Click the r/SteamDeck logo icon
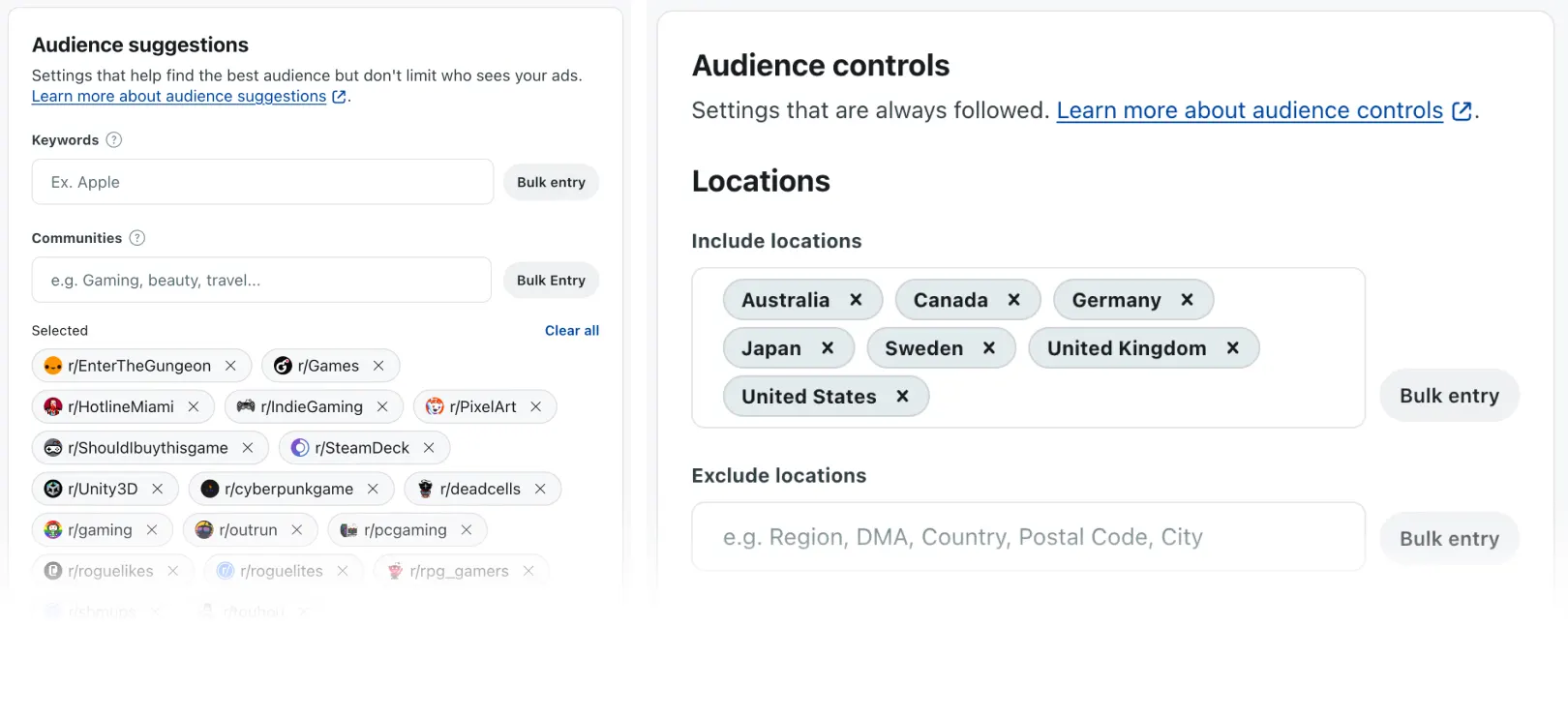The width and height of the screenshot is (1568, 716). coord(300,448)
